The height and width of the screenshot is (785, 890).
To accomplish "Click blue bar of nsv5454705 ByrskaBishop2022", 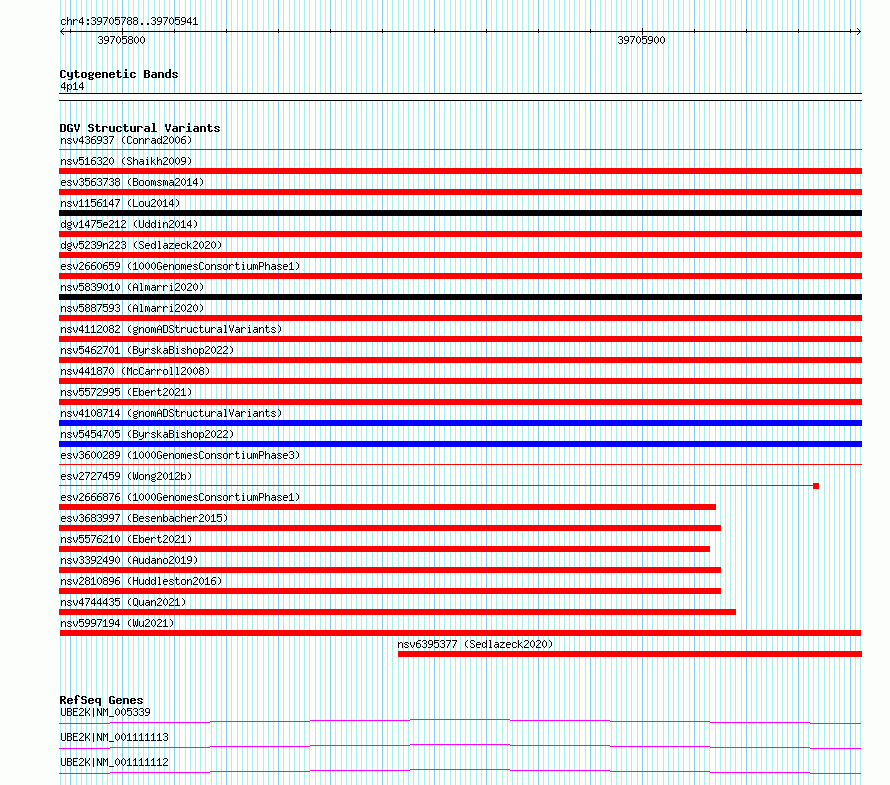I will click(460, 444).
